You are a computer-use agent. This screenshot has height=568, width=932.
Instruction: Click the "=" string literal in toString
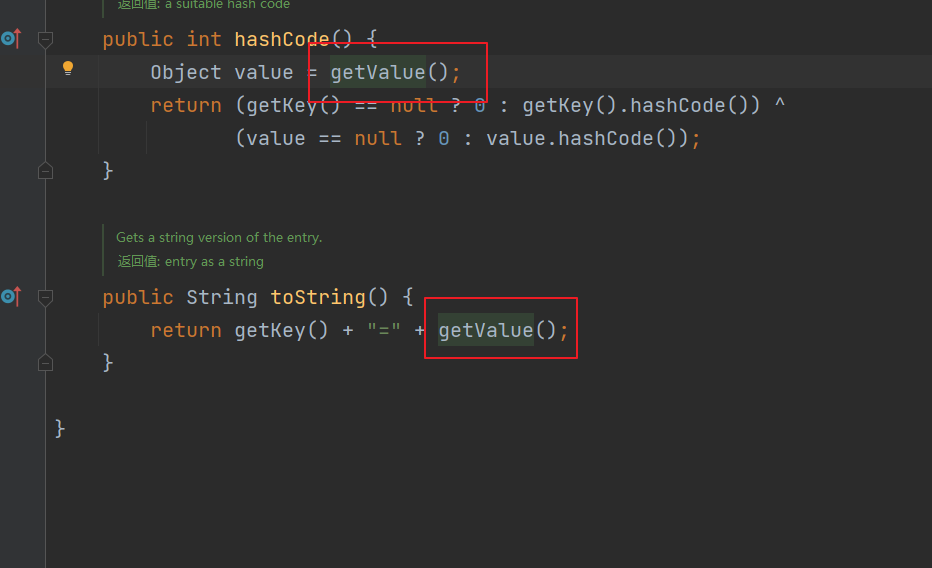click(384, 330)
